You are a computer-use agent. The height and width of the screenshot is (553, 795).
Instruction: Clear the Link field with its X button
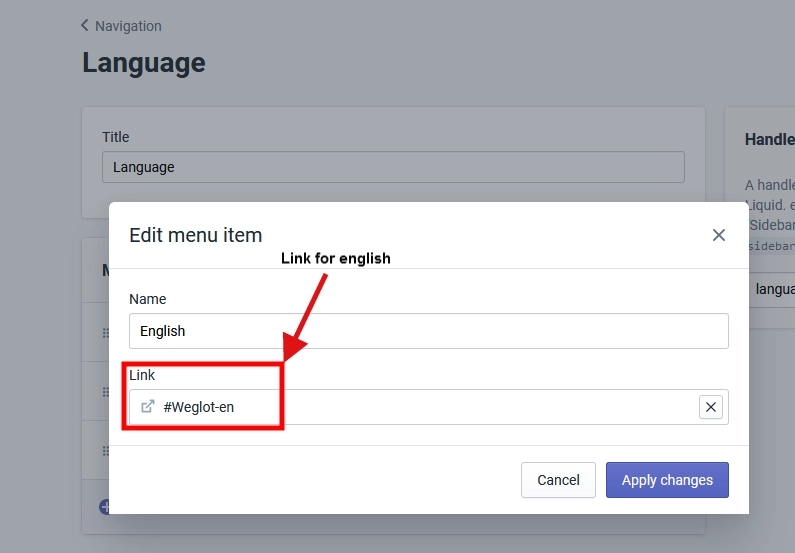[711, 407]
